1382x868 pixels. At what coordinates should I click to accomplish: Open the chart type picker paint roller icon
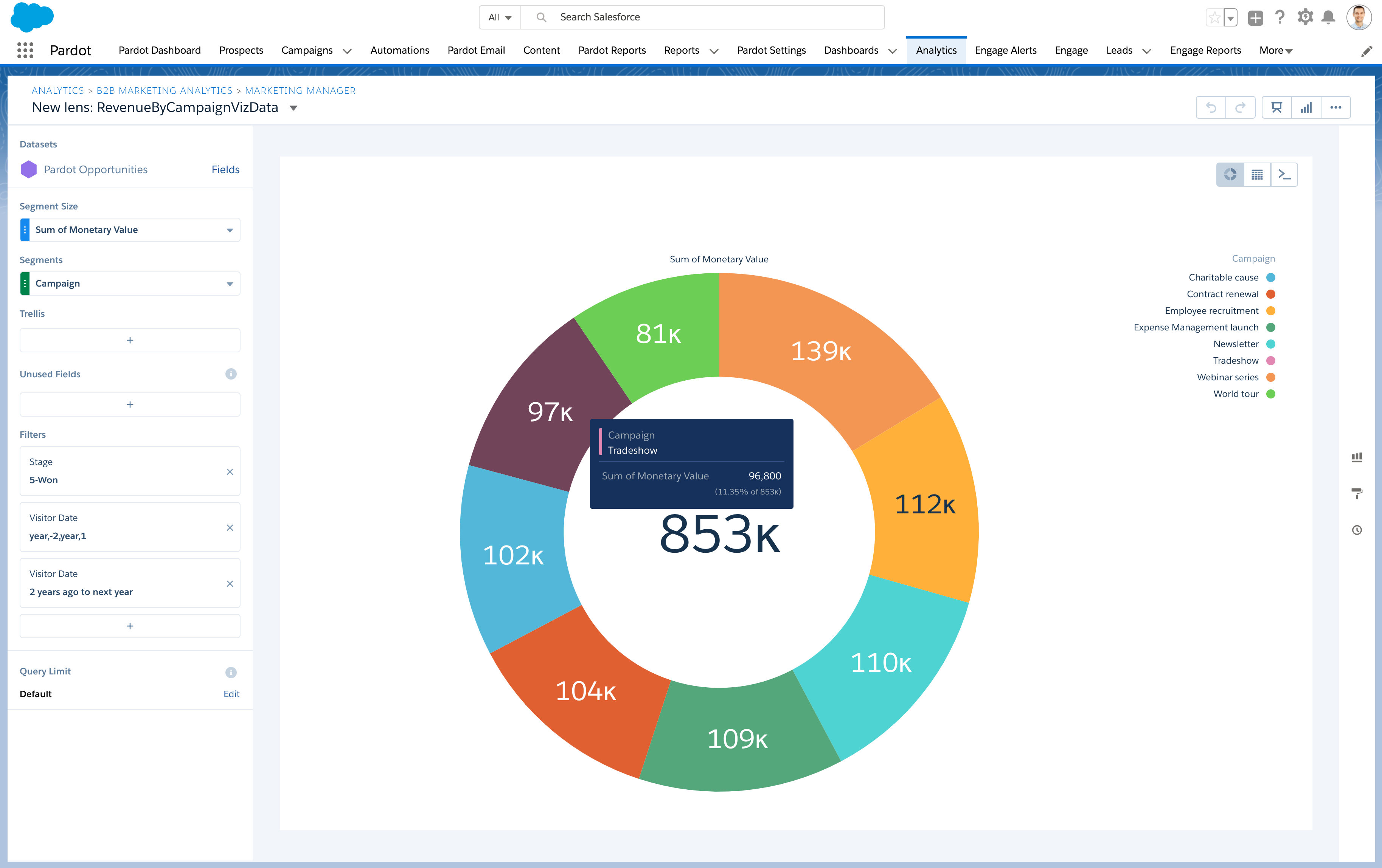coord(1357,494)
